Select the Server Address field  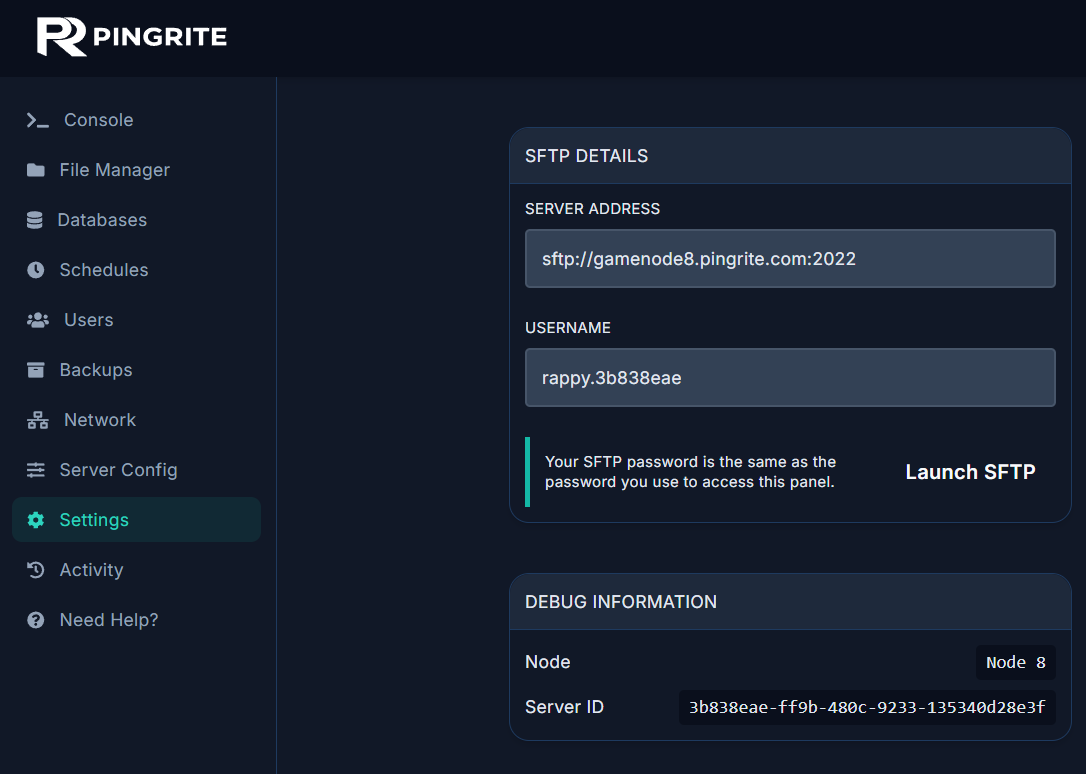(x=790, y=258)
